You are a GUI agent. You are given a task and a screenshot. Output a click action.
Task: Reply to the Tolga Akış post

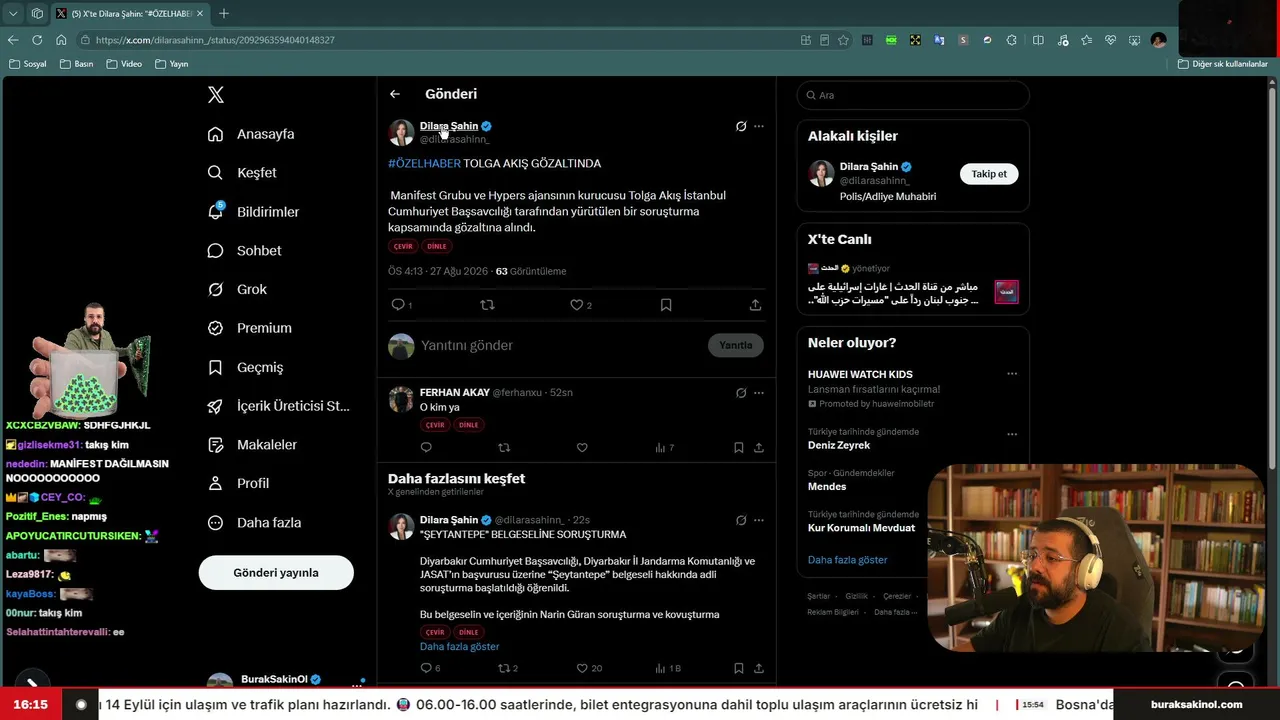(399, 305)
